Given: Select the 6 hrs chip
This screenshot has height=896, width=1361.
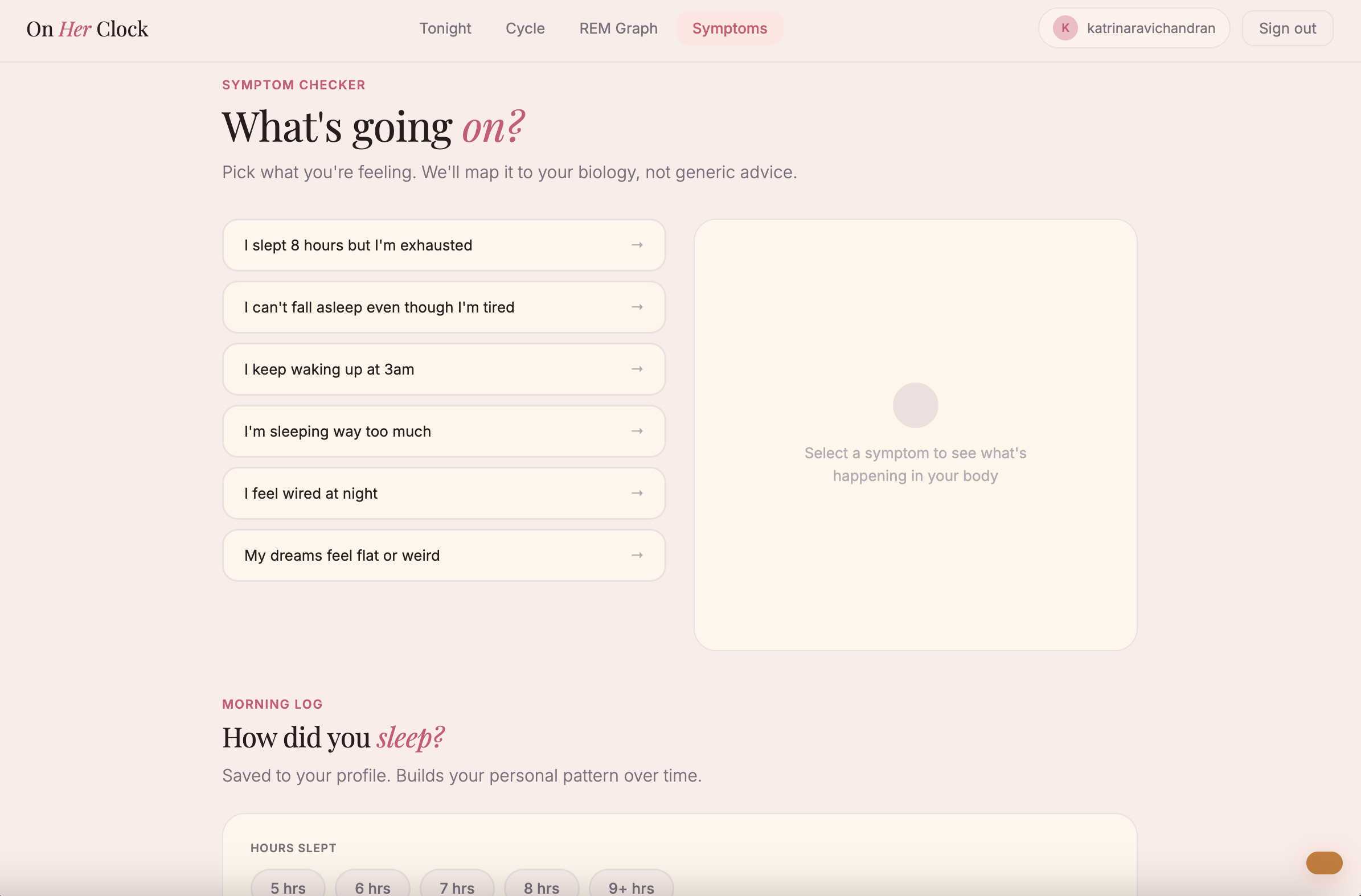Looking at the screenshot, I should click(x=372, y=887).
